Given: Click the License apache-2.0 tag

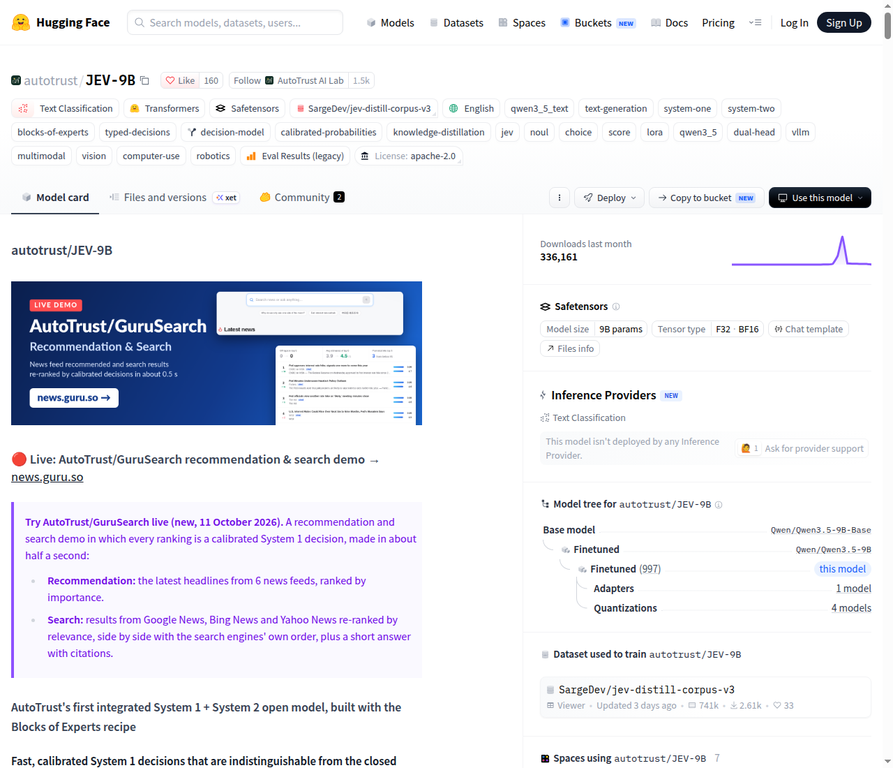Looking at the screenshot, I should tap(408, 156).
